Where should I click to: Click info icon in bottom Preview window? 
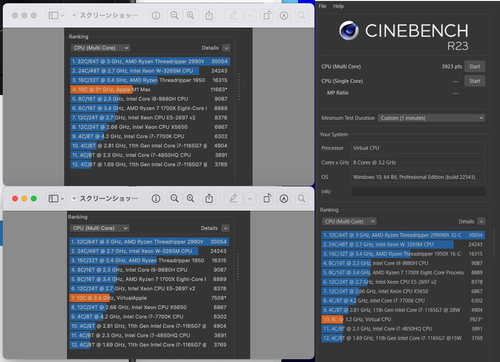(x=156, y=199)
